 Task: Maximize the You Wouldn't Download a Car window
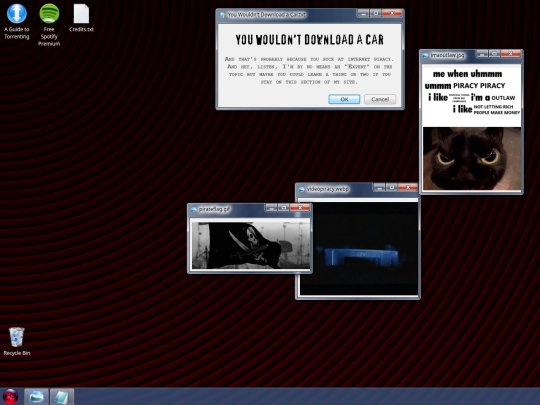(x=376, y=13)
